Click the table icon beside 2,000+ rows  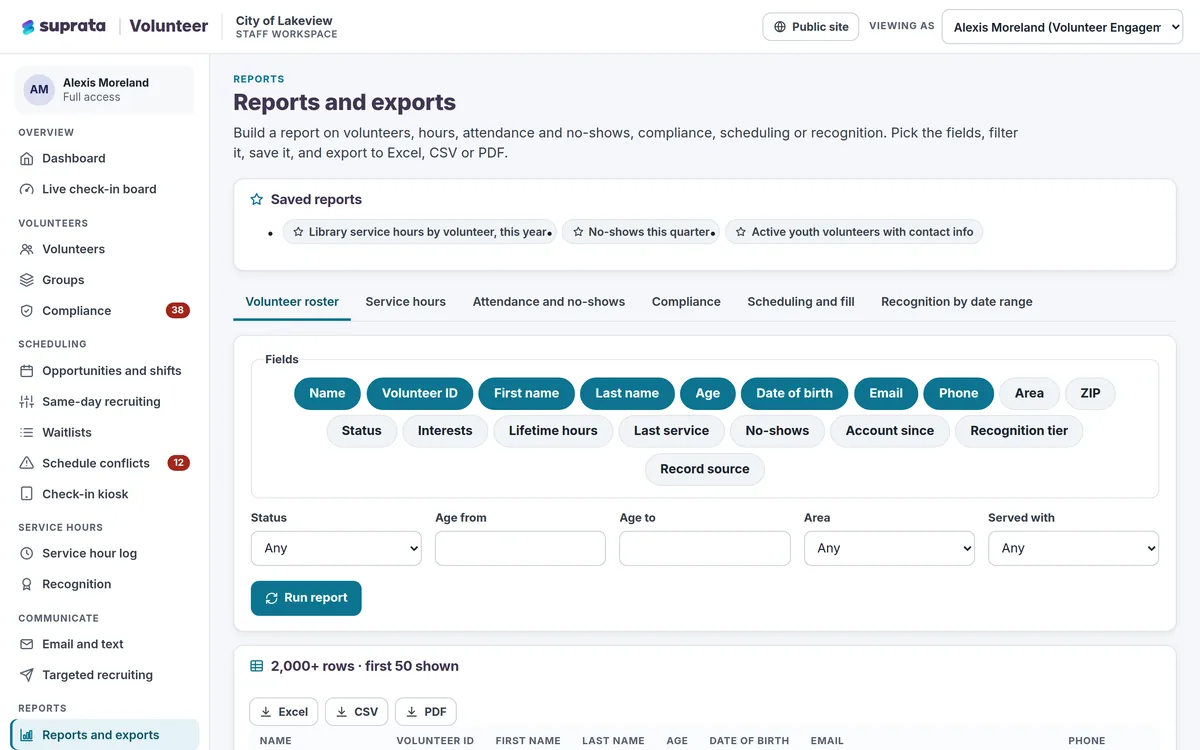[257, 666]
